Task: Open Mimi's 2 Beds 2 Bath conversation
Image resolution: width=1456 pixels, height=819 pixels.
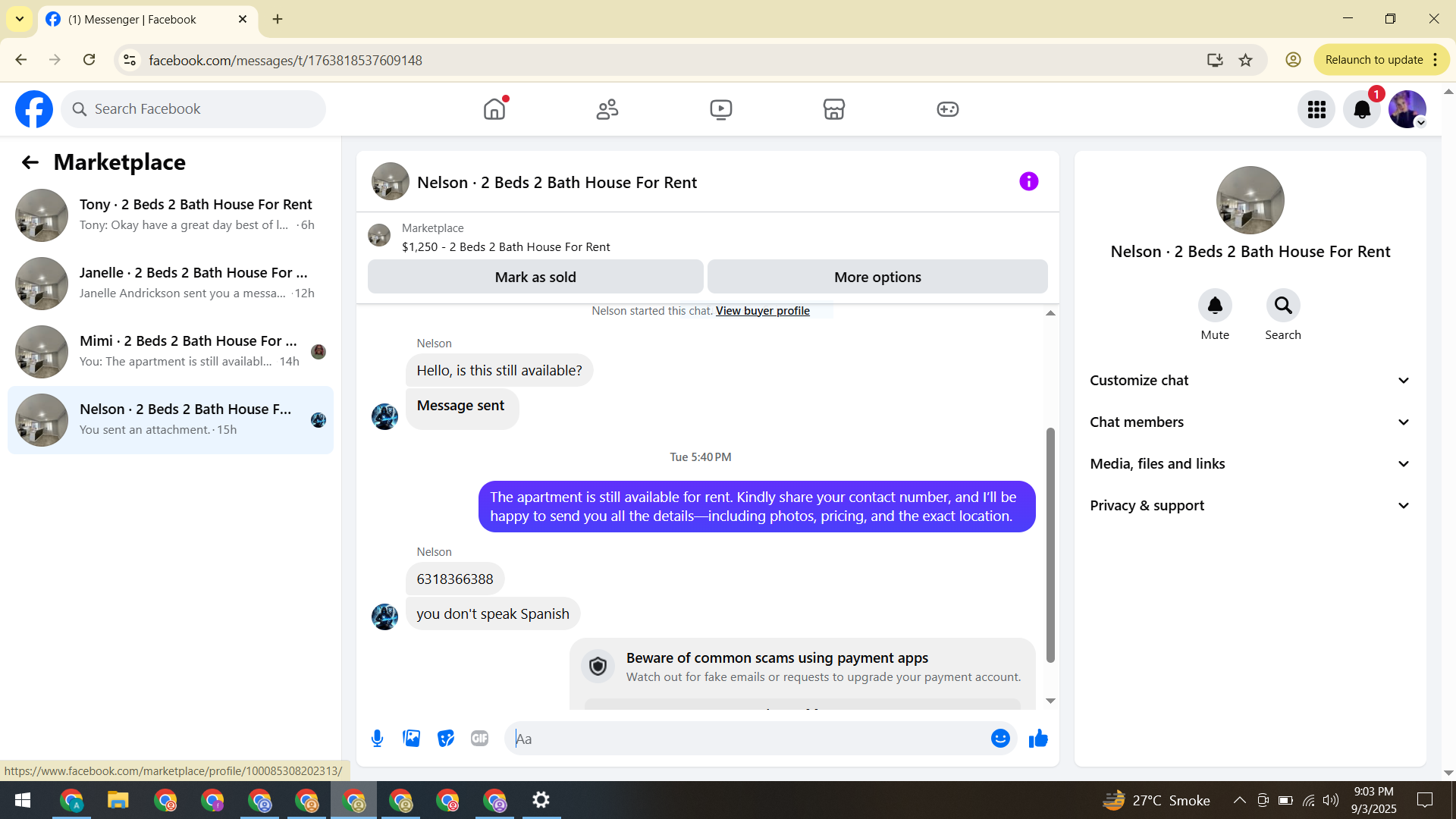Action: click(x=171, y=352)
